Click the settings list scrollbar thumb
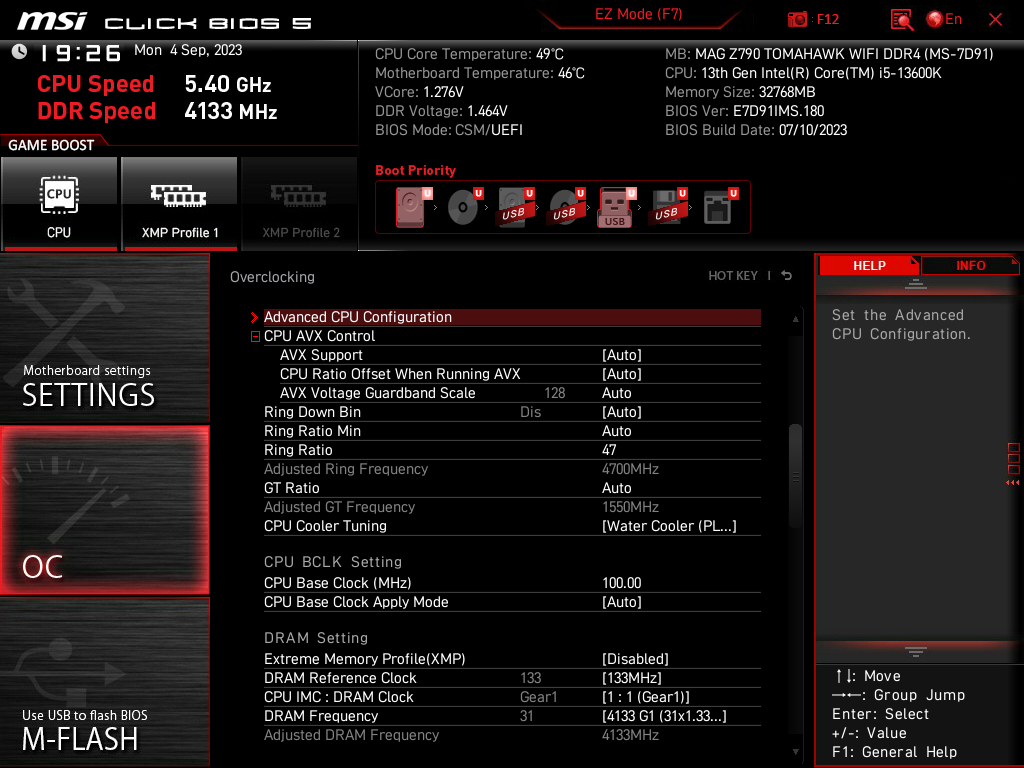The height and width of the screenshot is (768, 1024). pyautogui.click(x=795, y=477)
